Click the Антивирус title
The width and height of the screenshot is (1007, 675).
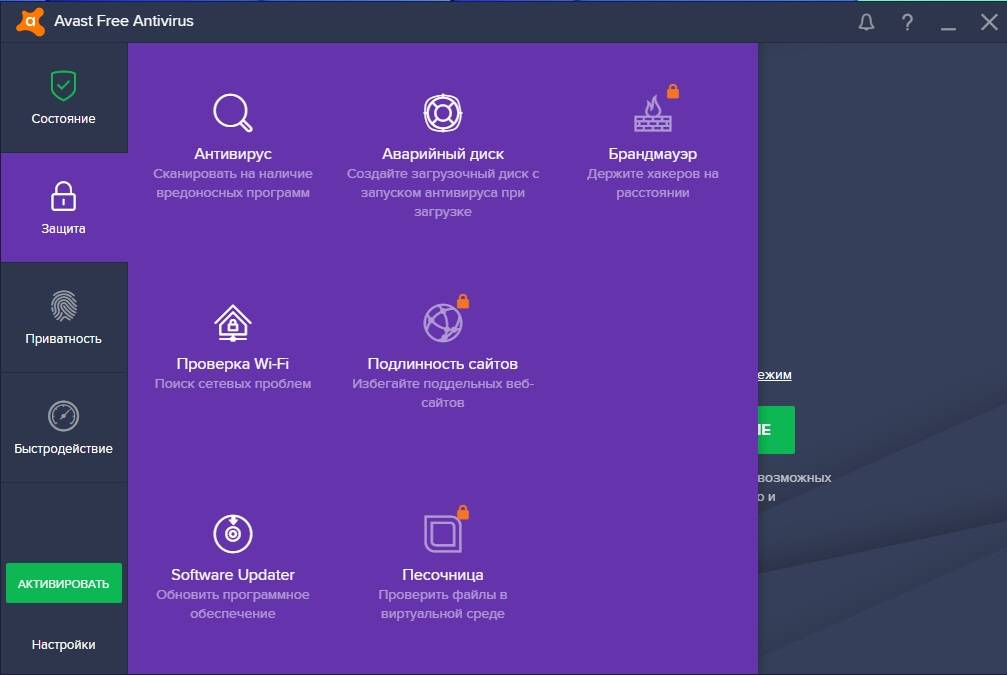(x=232, y=154)
